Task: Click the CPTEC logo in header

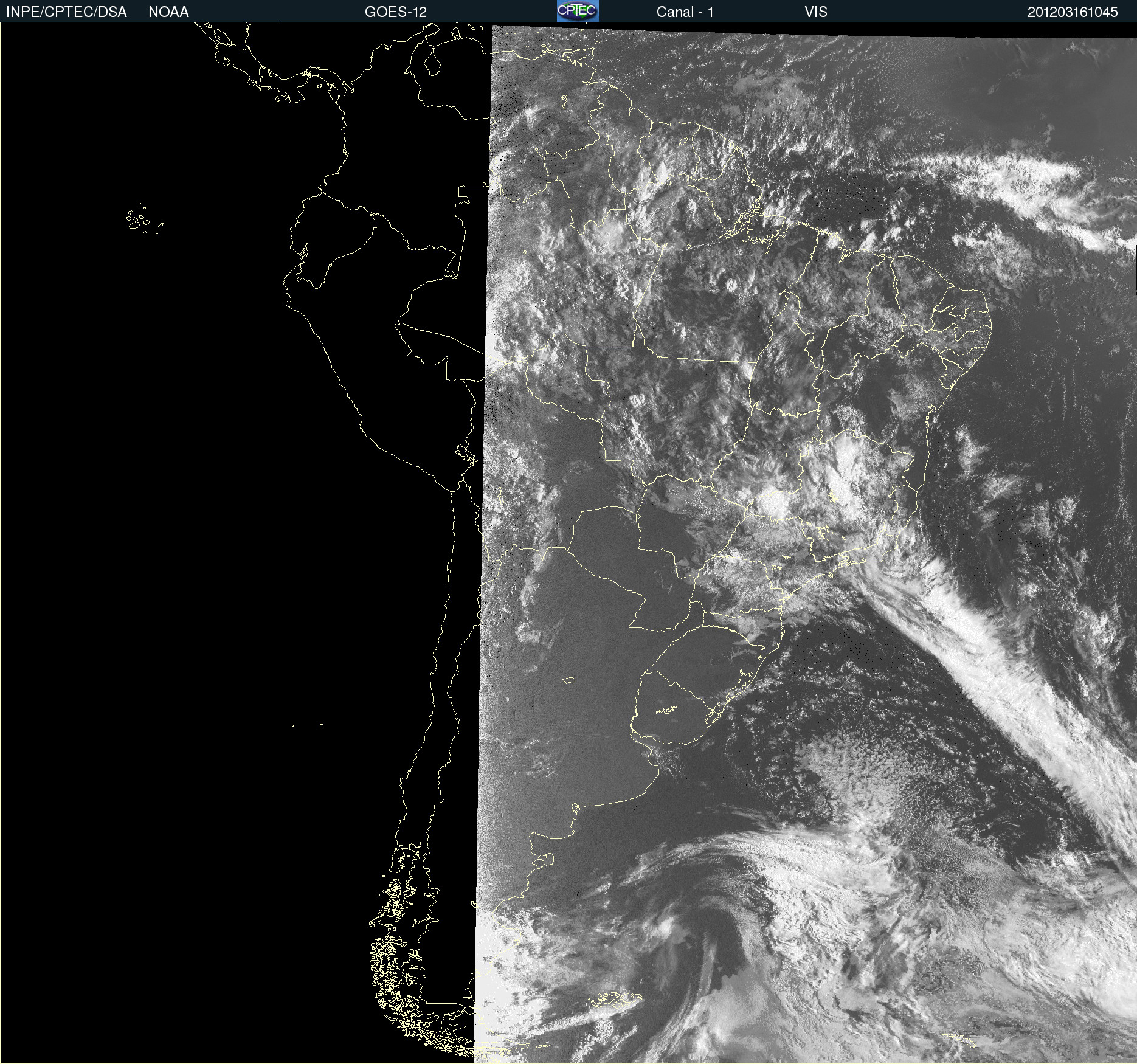Action: [x=578, y=11]
